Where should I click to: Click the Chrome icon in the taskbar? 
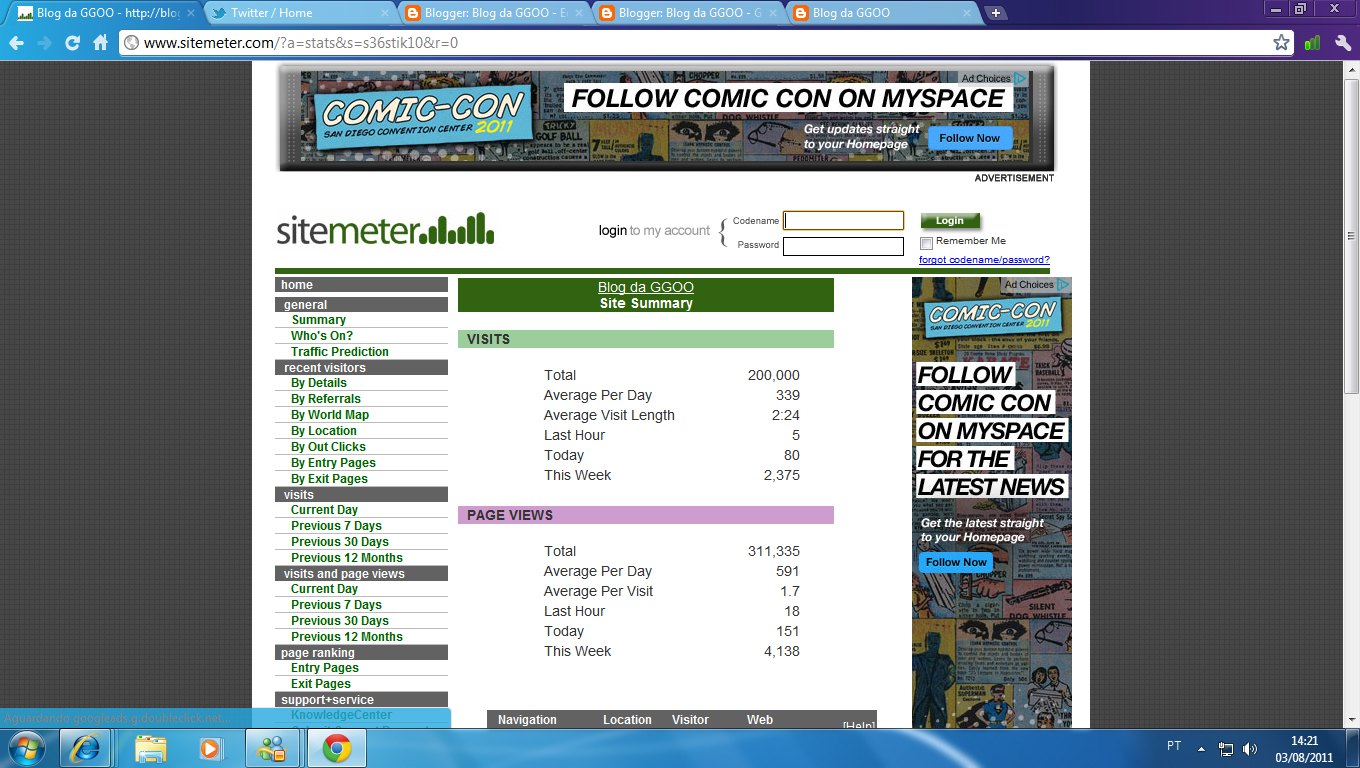tap(335, 748)
